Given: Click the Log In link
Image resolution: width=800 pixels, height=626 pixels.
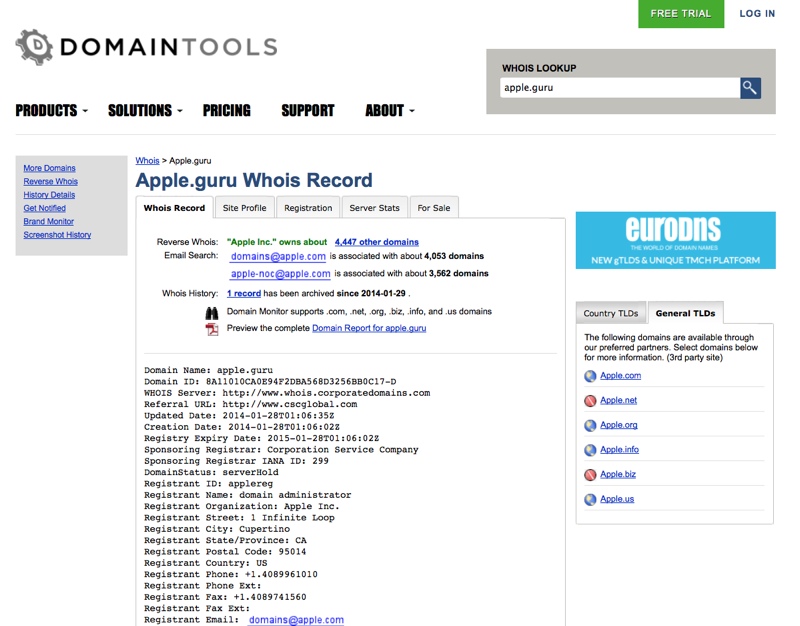Looking at the screenshot, I should pos(757,14).
